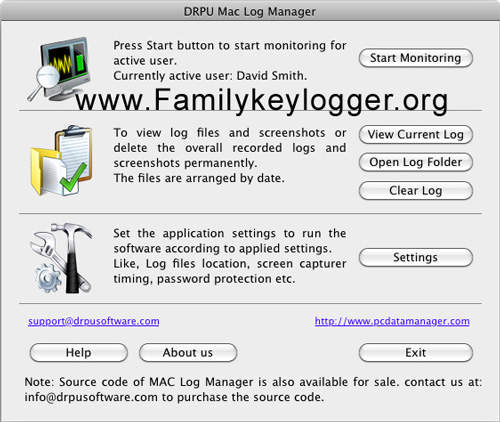Open the log folder
Image resolution: width=500 pixels, height=422 pixels.
pos(416,162)
